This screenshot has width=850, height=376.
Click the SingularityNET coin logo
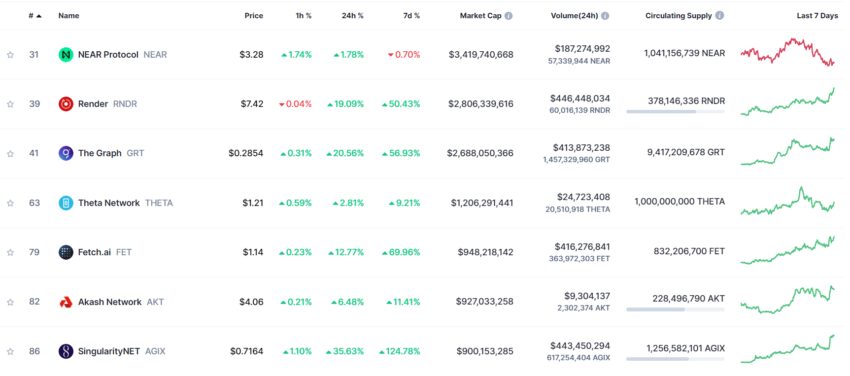tap(66, 352)
